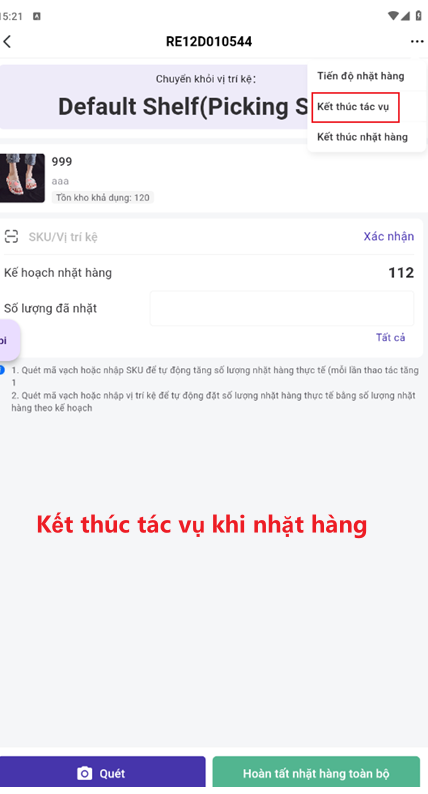Tap the Default Shelf location banner
This screenshot has height=794, width=428.
153,96
